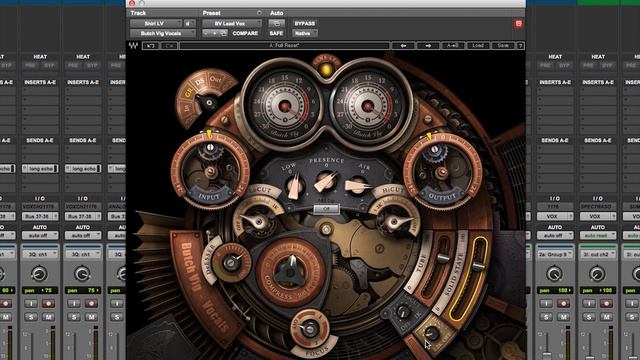Click the copy settings icon beside plus

click(223, 33)
